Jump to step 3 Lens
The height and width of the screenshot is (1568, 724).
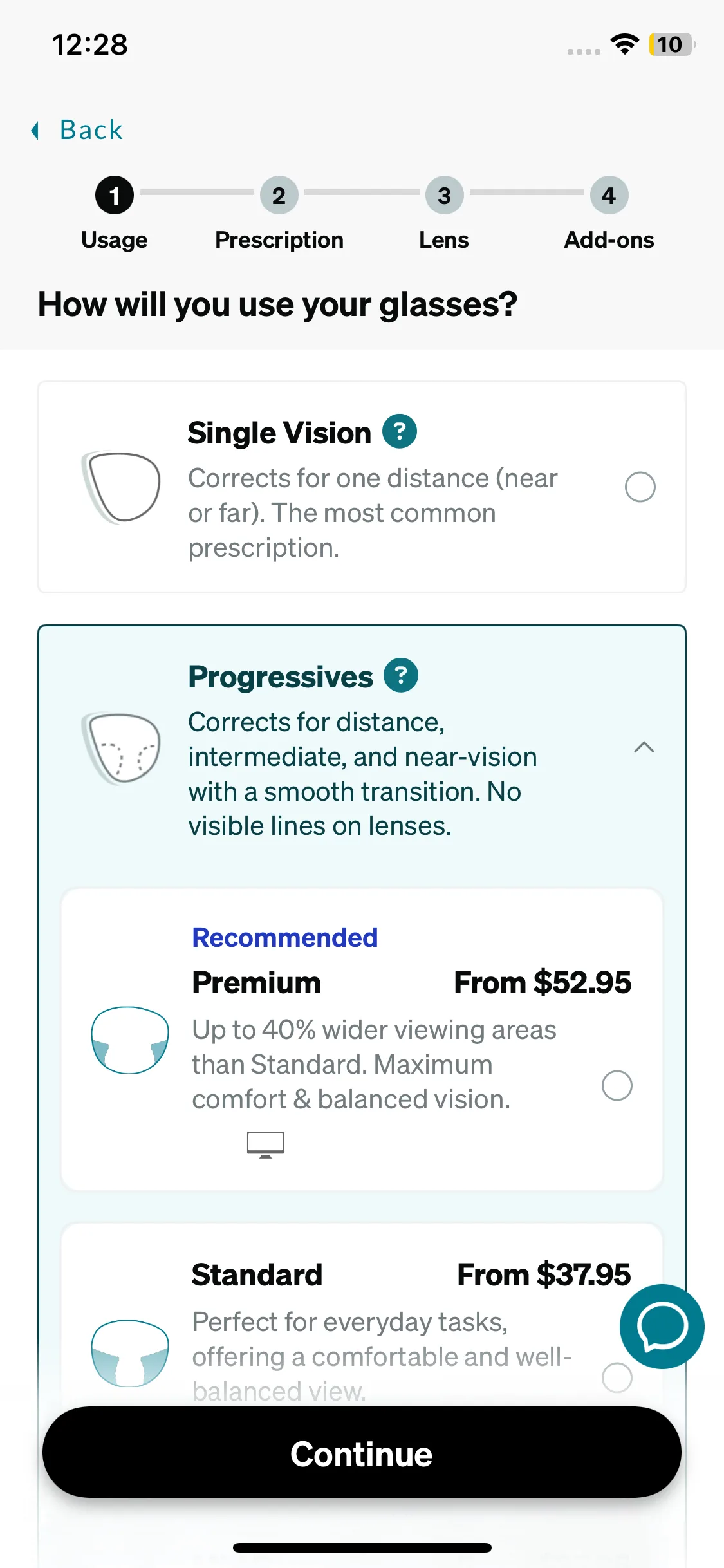click(444, 196)
